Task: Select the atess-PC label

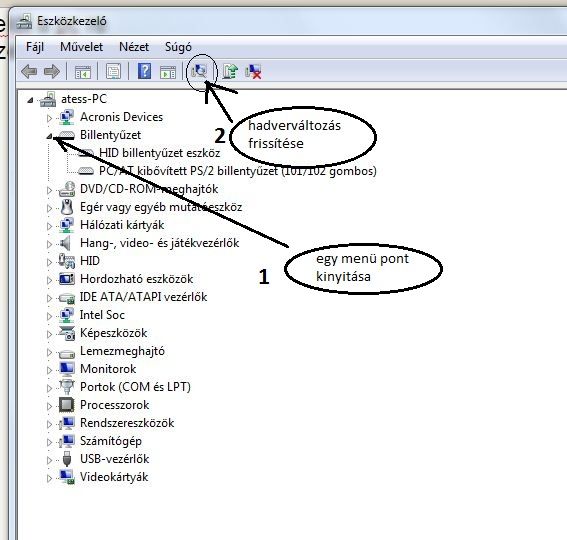Action: [84, 99]
